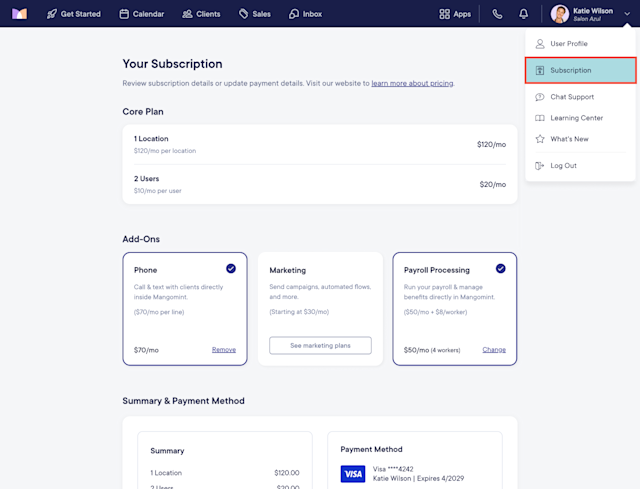Image resolution: width=640 pixels, height=489 pixels.
Task: Click the $120.00 summary amount
Action: point(287,473)
